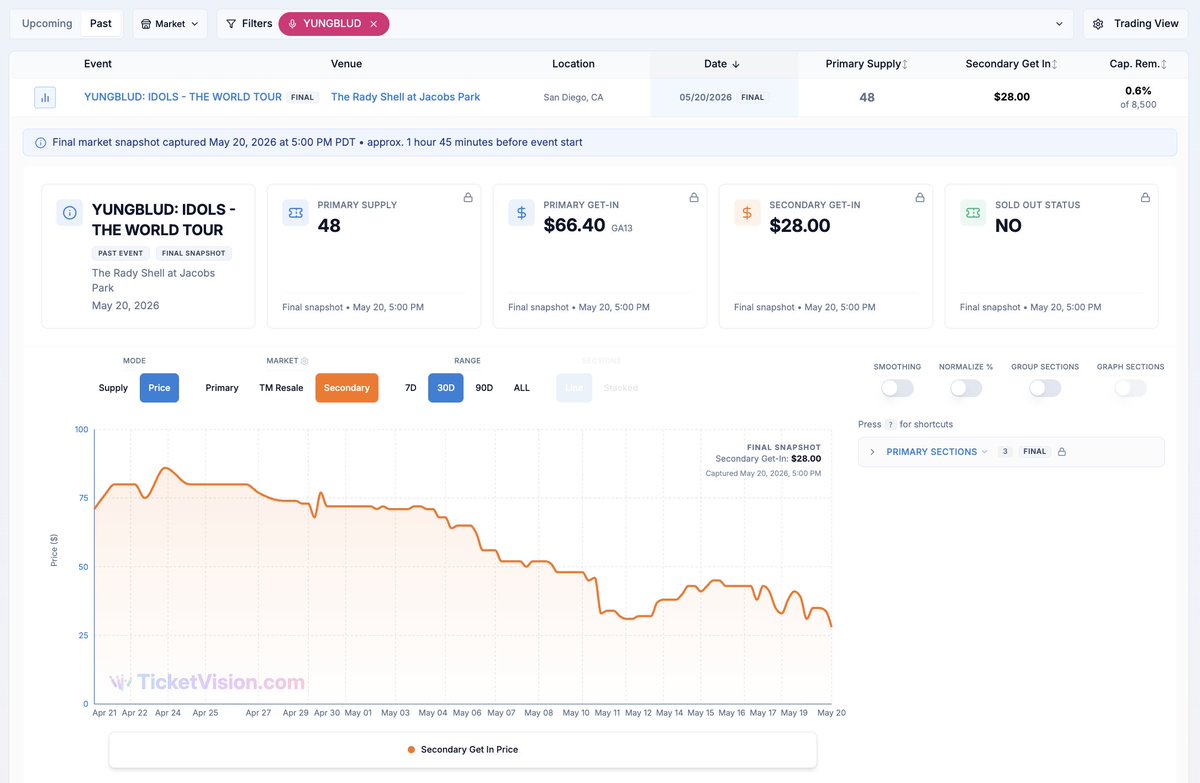1200x783 pixels.
Task: Click the Event column header
Action: coord(98,64)
